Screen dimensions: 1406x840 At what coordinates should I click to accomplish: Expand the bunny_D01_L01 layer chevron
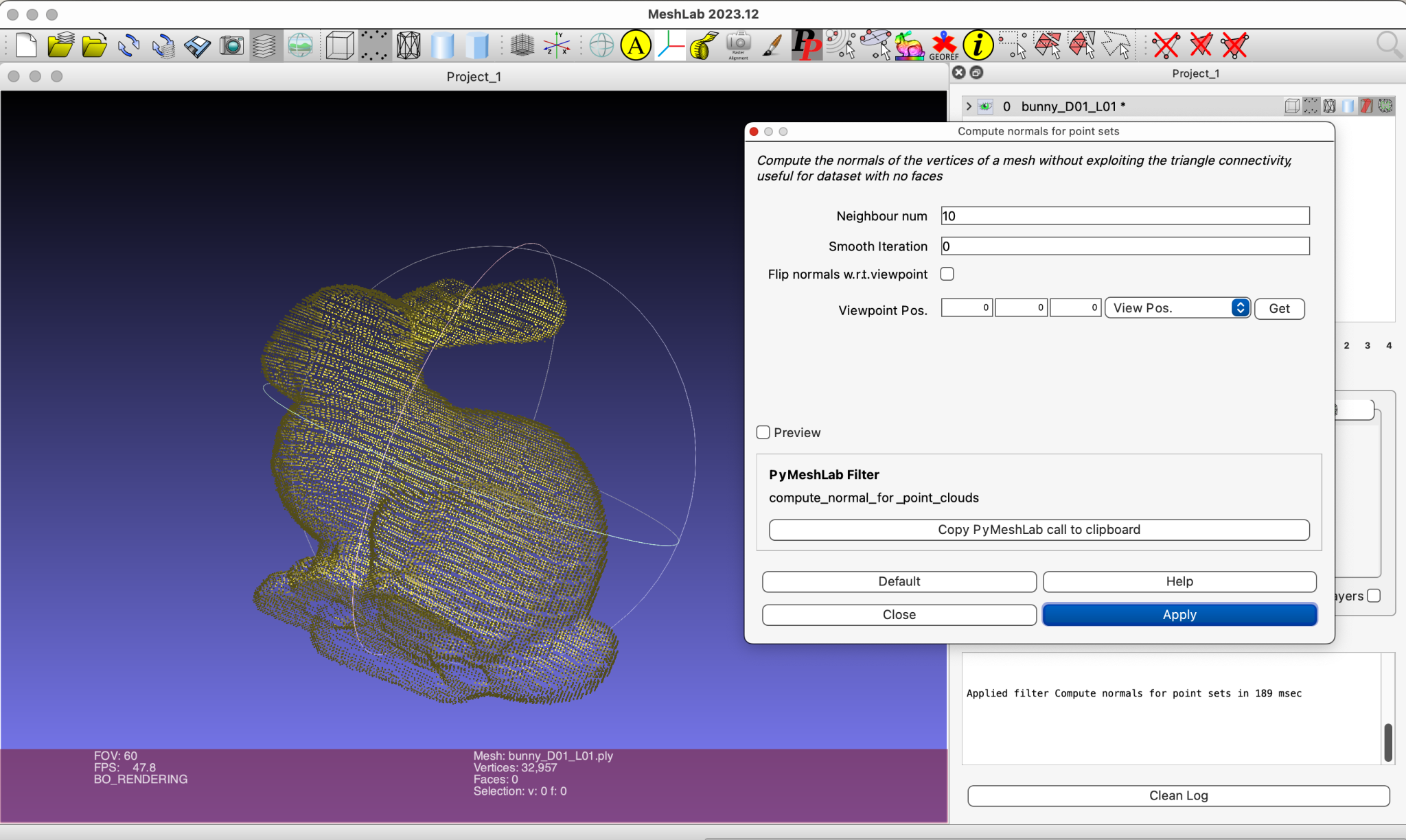pos(969,106)
